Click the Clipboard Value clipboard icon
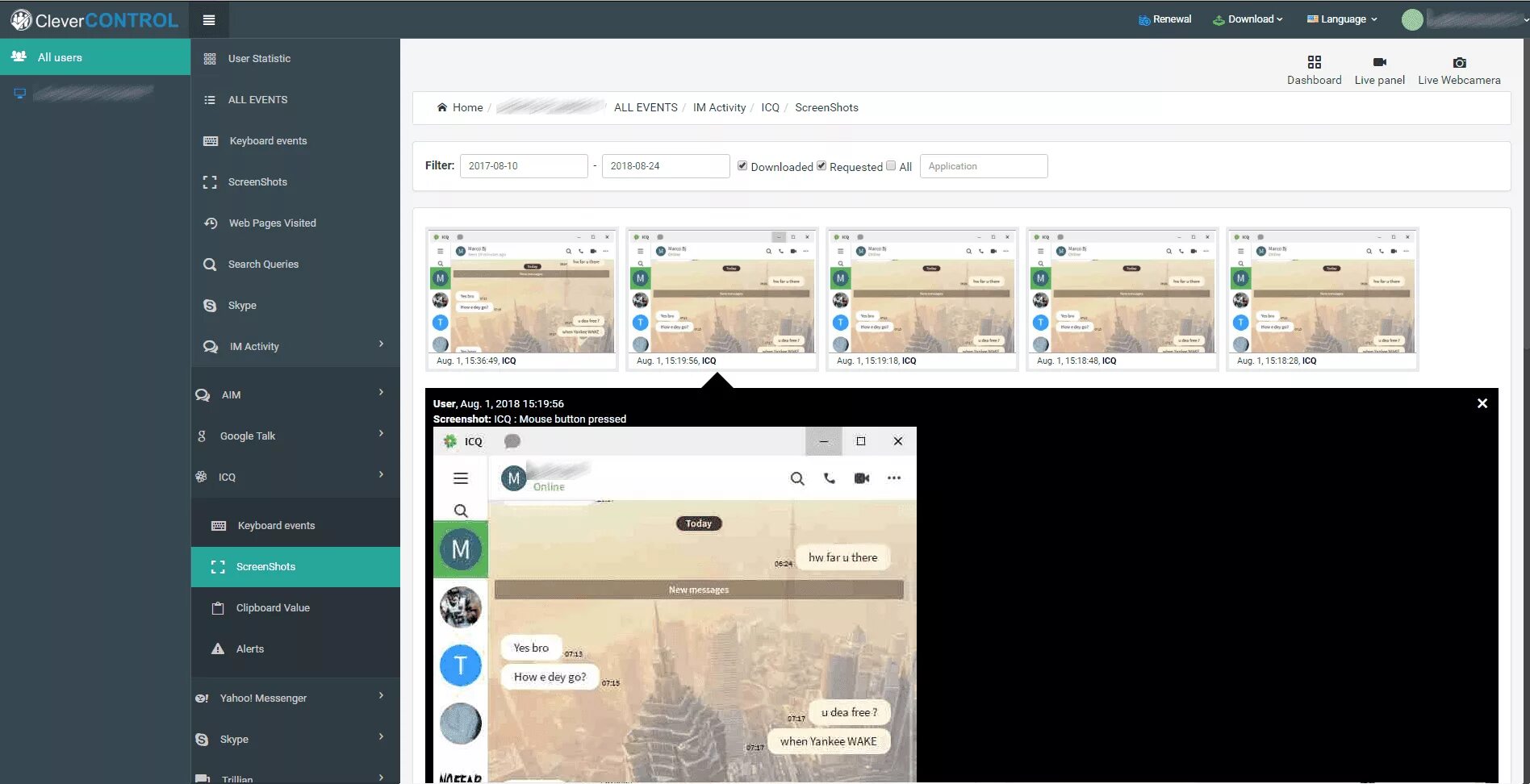This screenshot has height=784, width=1530. pyautogui.click(x=218, y=608)
